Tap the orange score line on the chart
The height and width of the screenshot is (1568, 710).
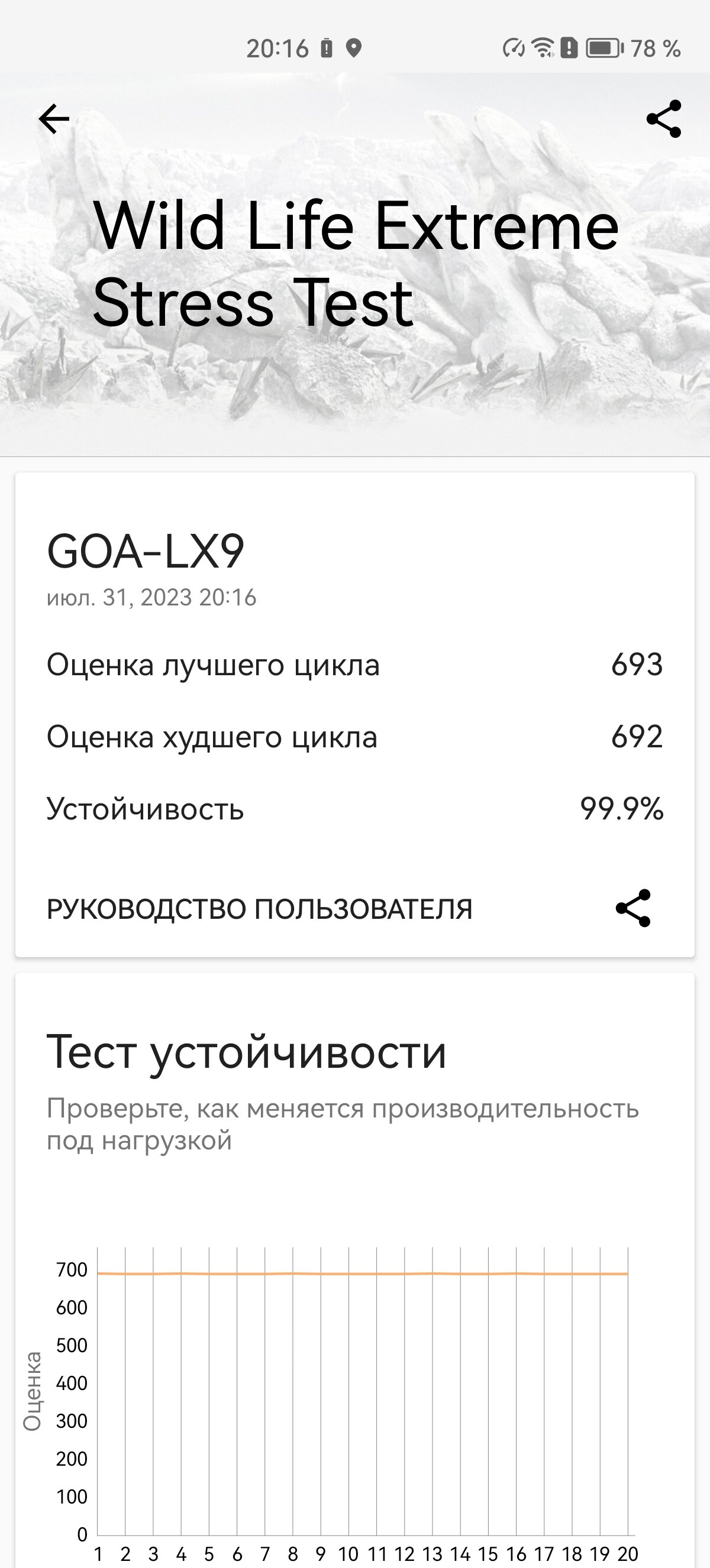click(362, 1274)
